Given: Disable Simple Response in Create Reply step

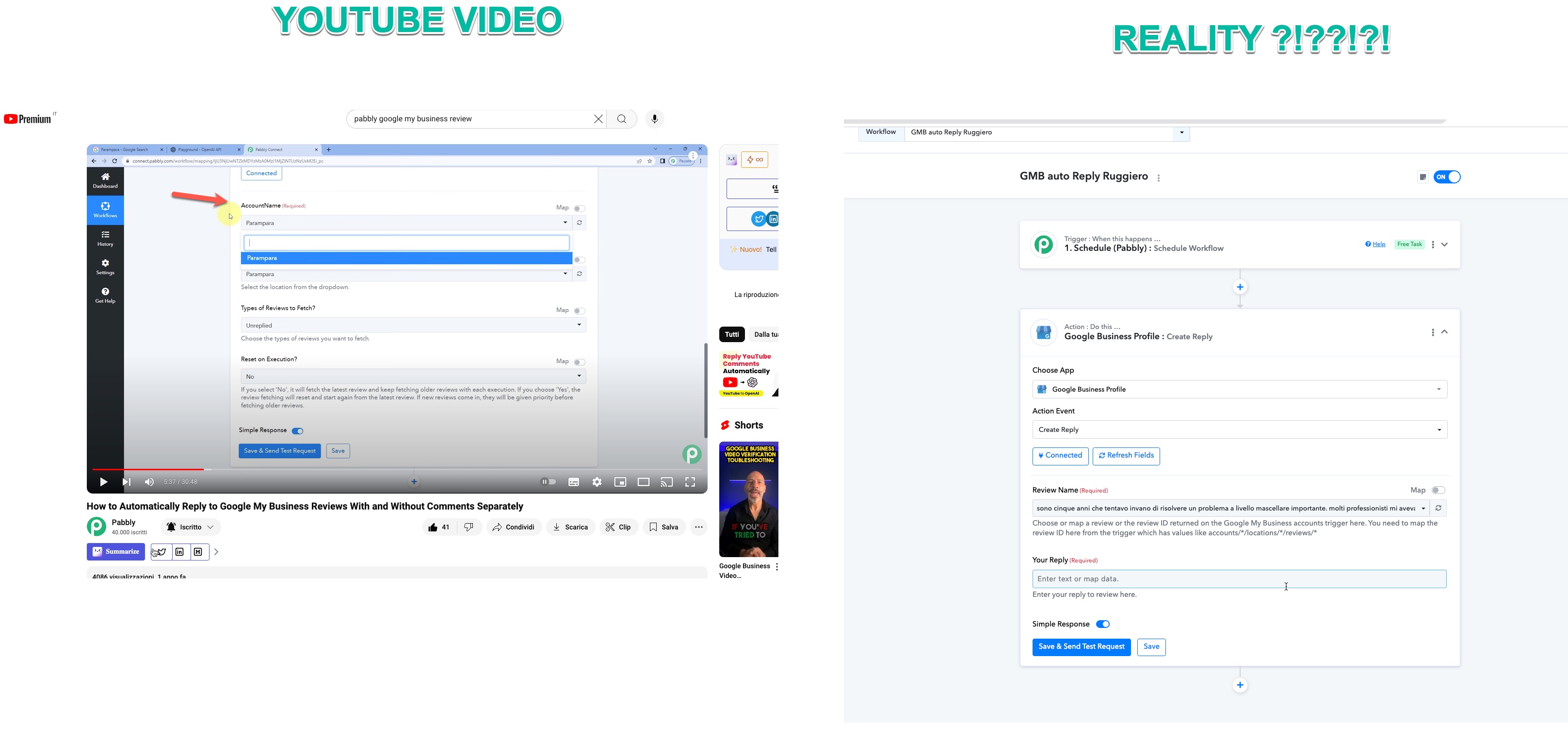Looking at the screenshot, I should [x=1103, y=624].
